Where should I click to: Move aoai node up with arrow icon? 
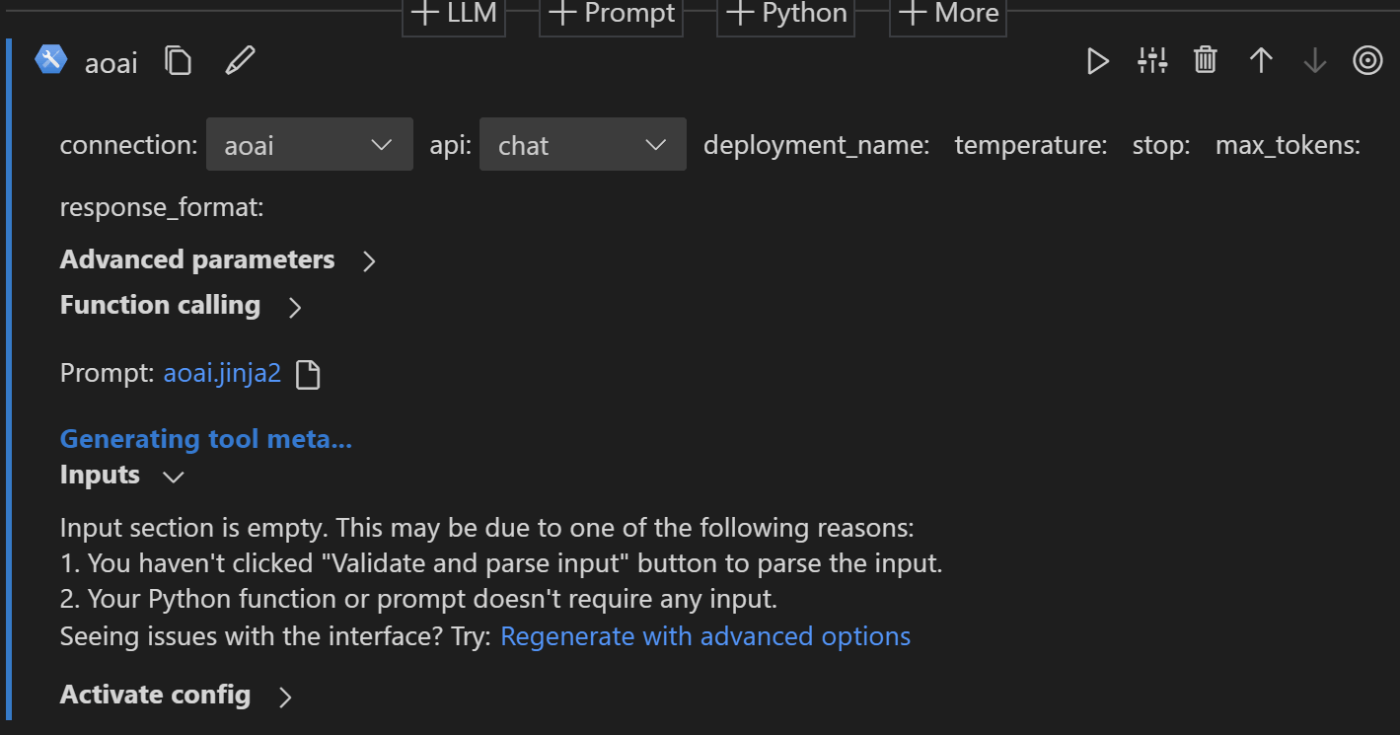(1260, 62)
